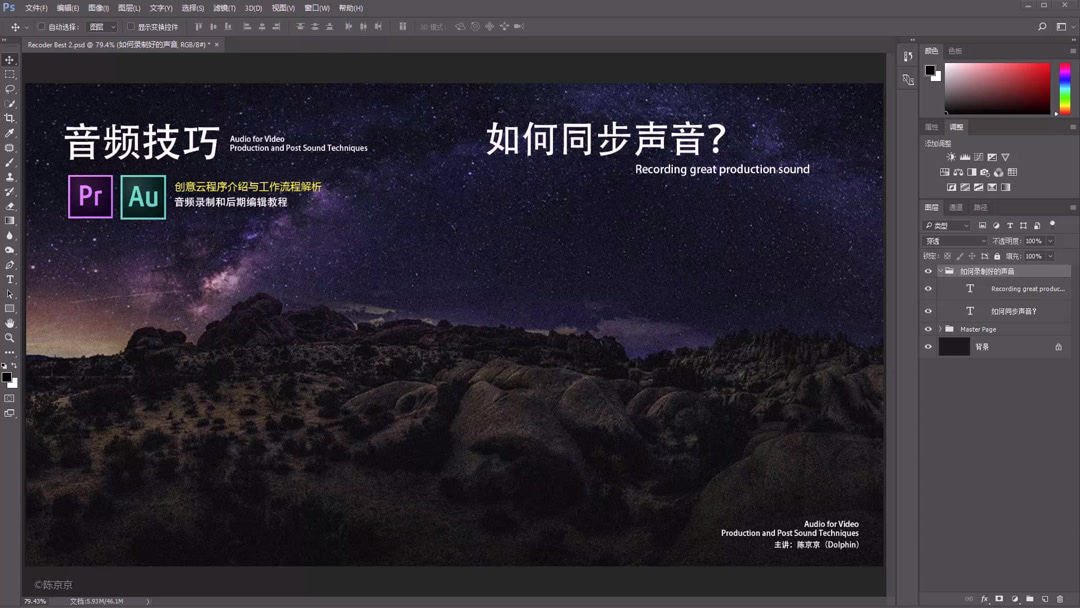
Task: Select the Crop tool
Action: point(11,118)
